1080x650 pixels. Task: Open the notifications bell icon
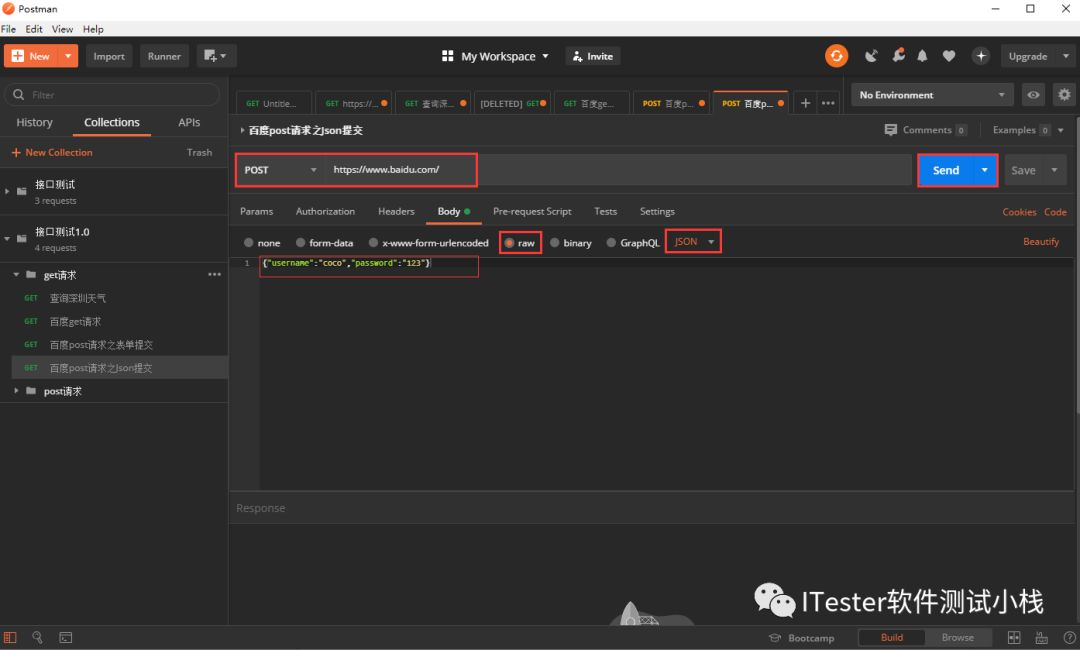922,56
